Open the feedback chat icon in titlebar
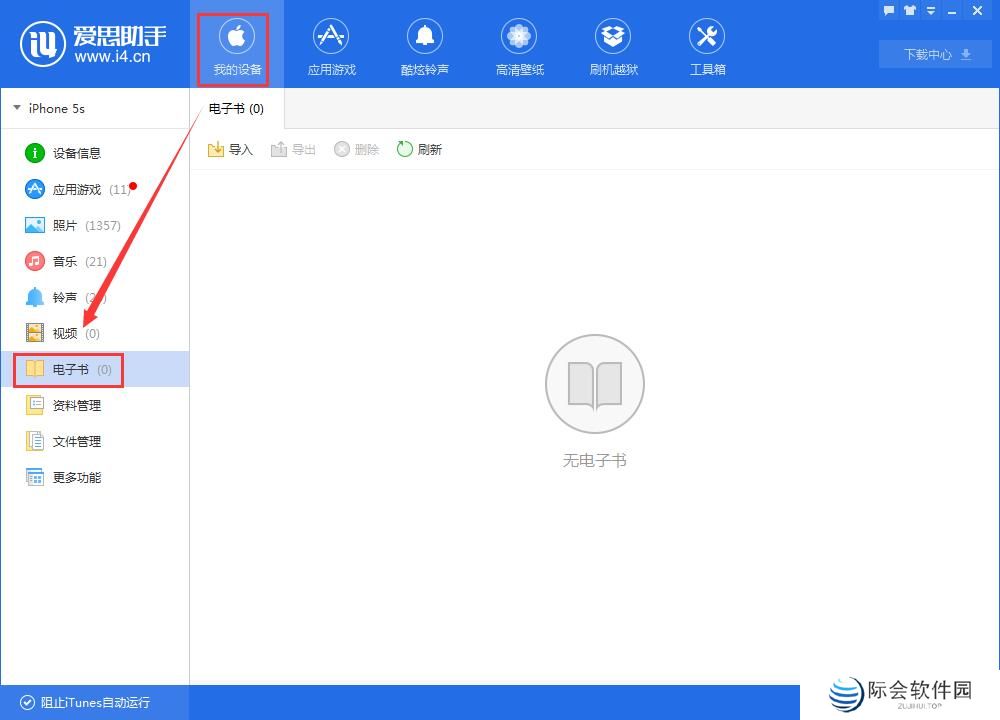 (x=888, y=10)
